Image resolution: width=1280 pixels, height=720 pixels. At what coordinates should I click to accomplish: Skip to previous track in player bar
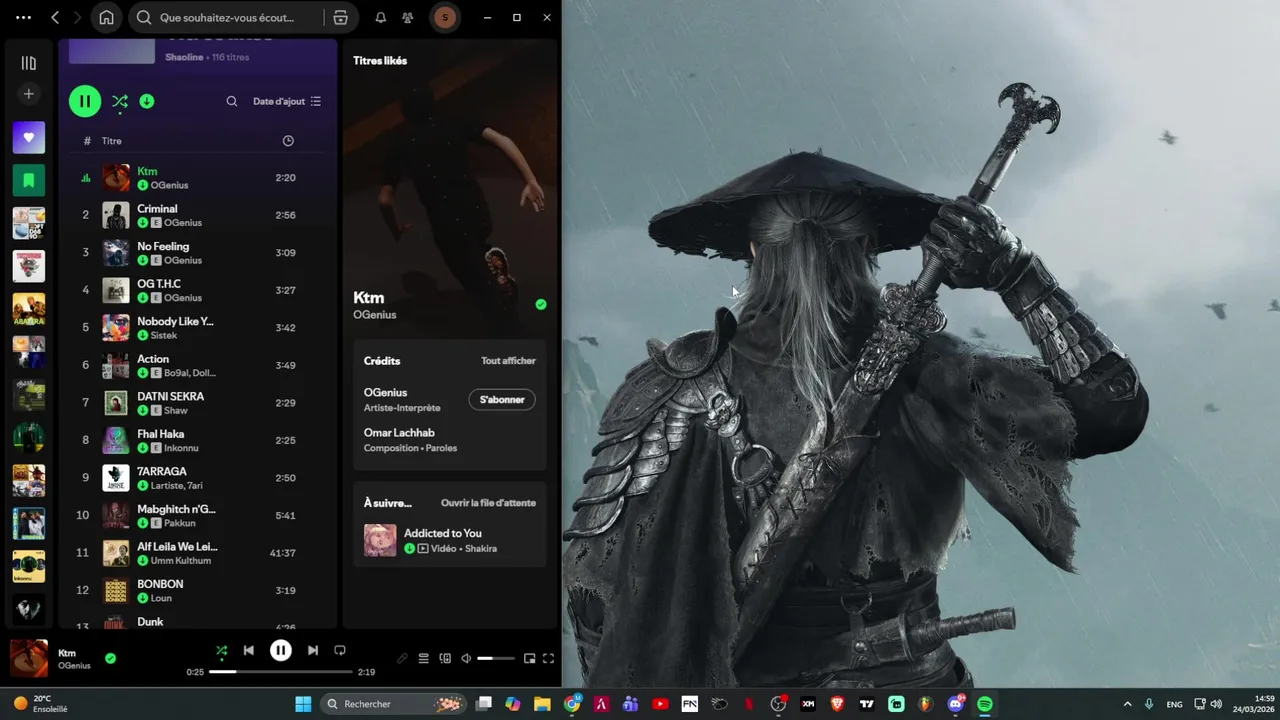249,650
